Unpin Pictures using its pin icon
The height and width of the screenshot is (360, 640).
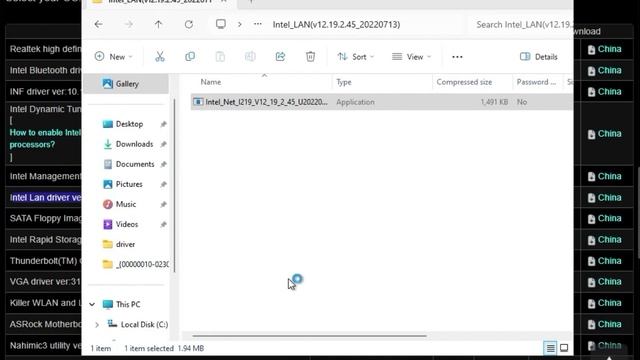pos(163,184)
